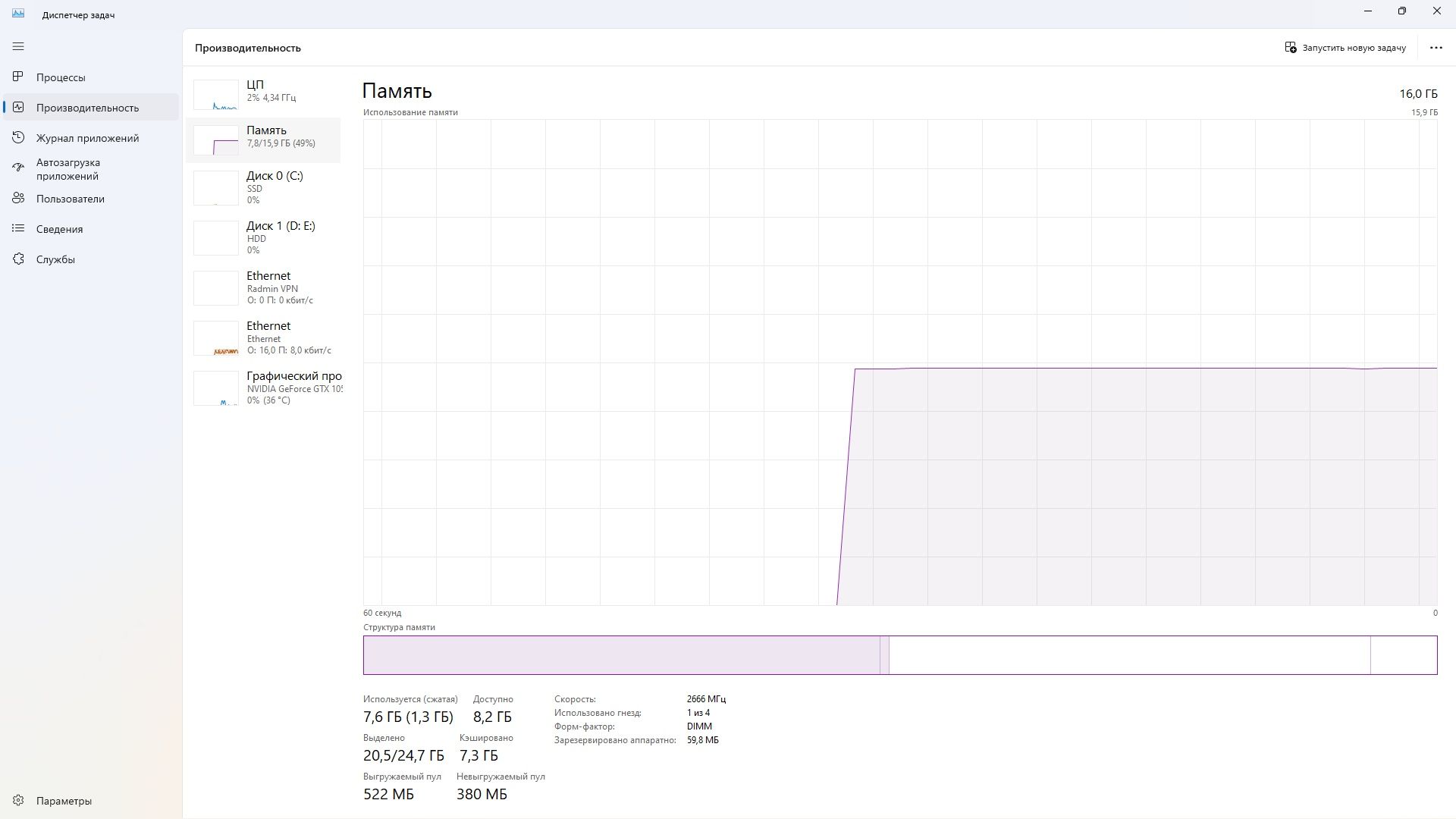Click the Память heading text
This screenshot has width=1456, height=819.
tap(397, 91)
